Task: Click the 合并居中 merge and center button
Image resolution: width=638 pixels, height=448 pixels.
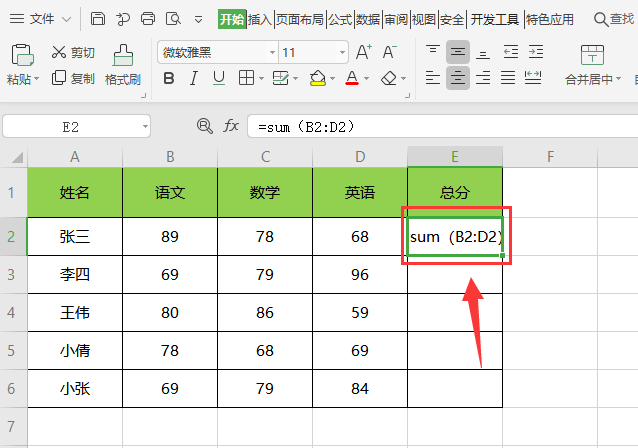Action: tap(591, 65)
